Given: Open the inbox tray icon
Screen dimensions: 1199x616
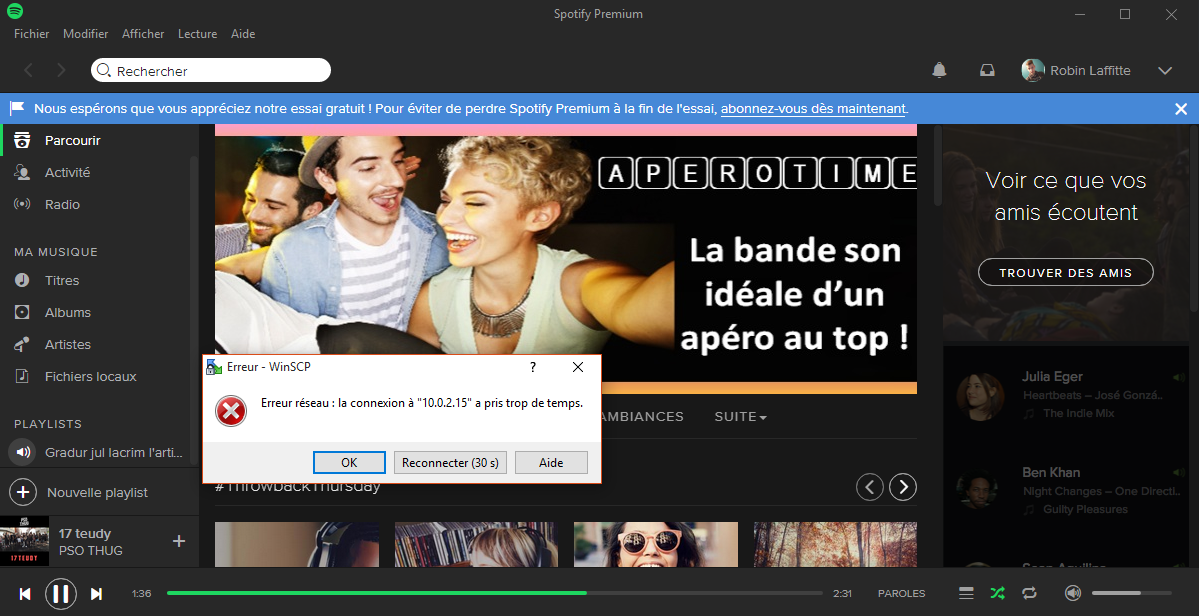Looking at the screenshot, I should [987, 70].
